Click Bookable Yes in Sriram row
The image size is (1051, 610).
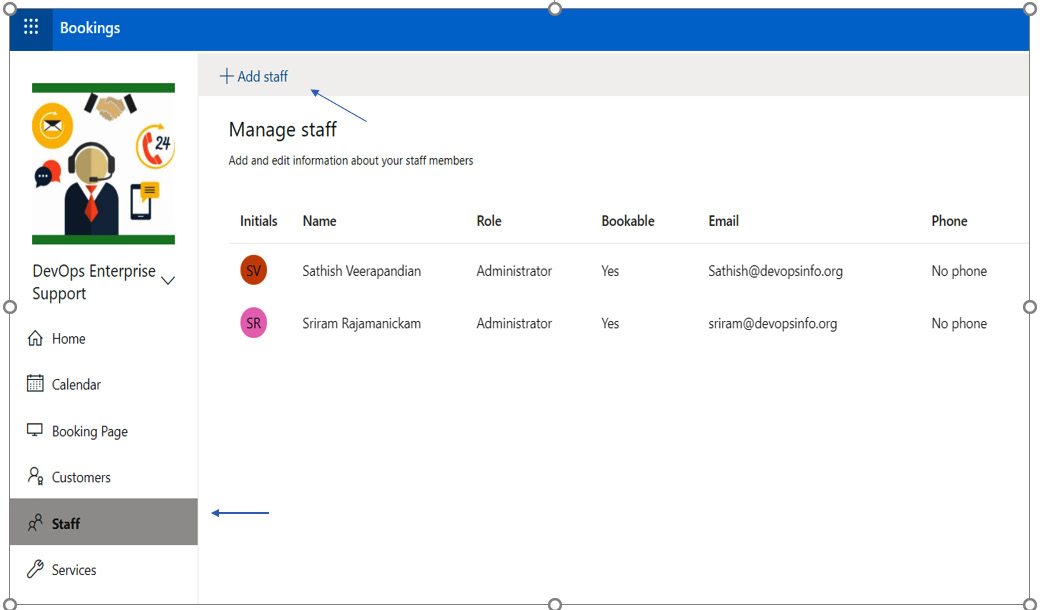(610, 323)
